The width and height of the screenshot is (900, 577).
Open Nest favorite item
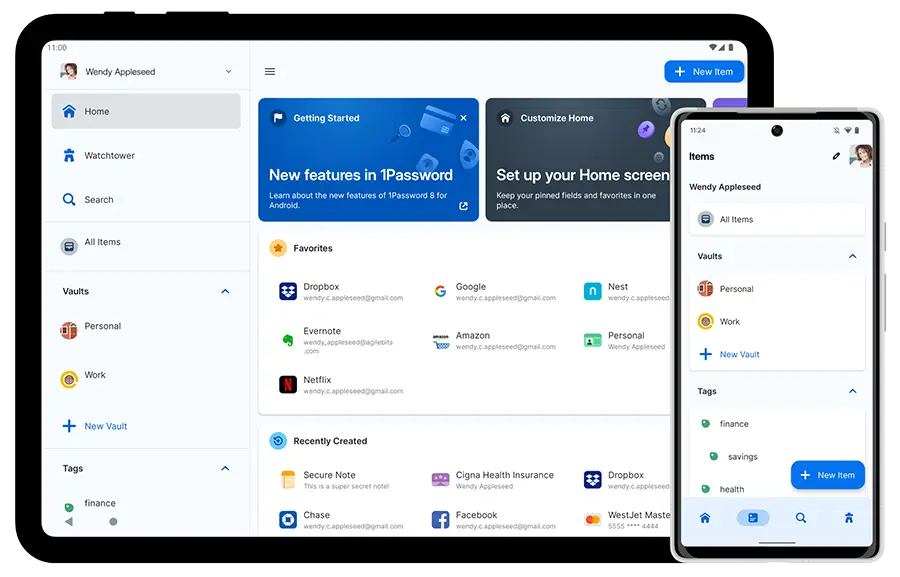click(x=627, y=292)
